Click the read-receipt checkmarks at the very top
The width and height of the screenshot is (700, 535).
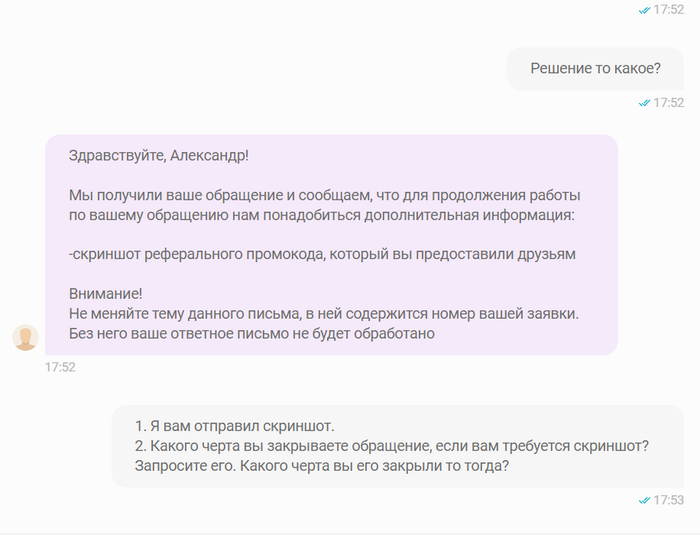pos(644,9)
